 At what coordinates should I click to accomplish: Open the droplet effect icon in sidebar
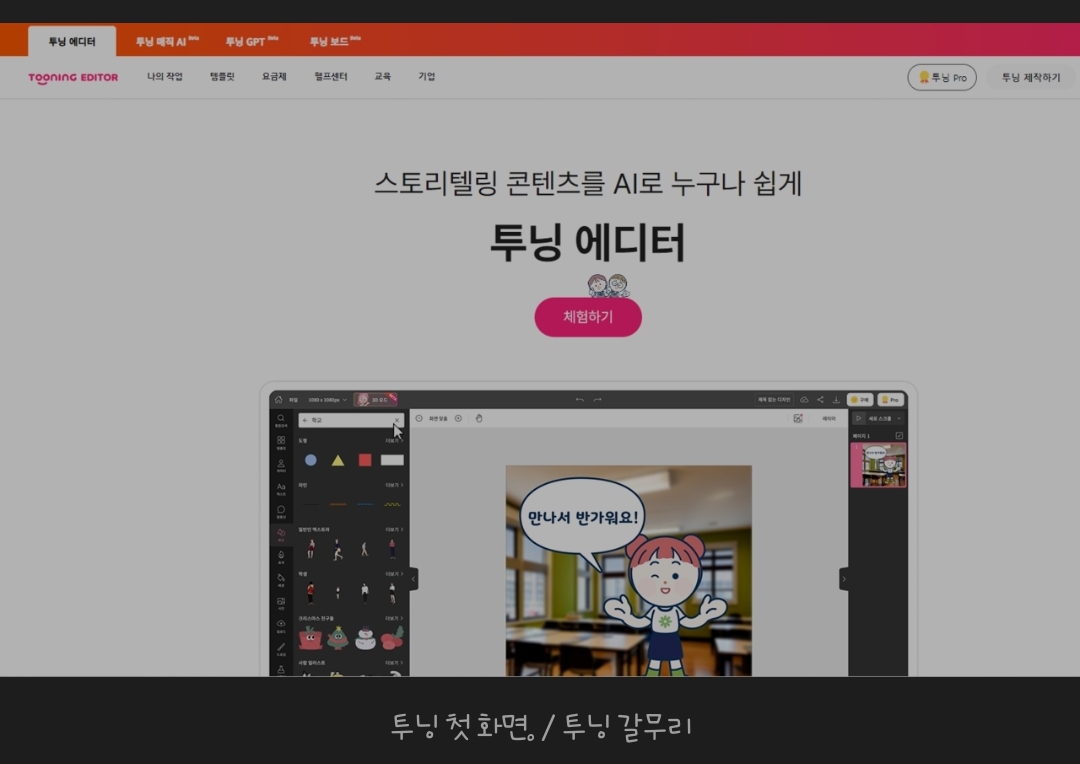pyautogui.click(x=281, y=557)
